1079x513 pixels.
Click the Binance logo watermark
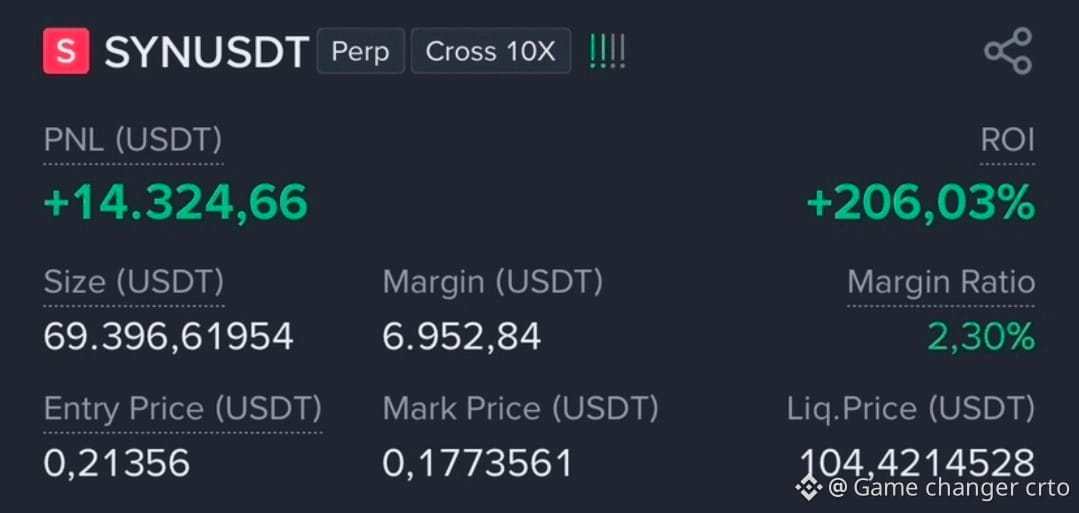[x=809, y=488]
